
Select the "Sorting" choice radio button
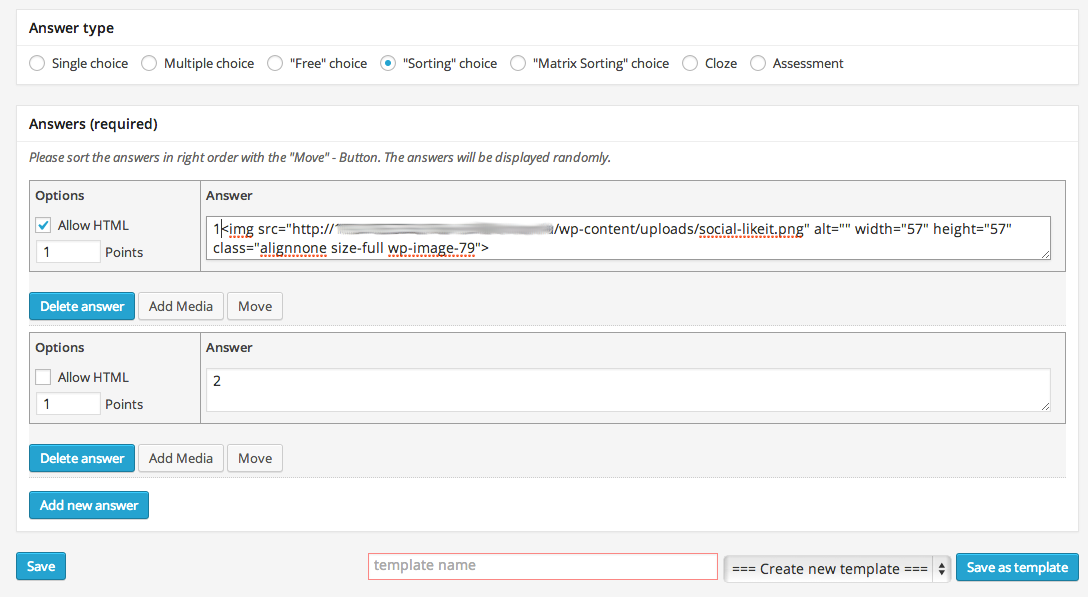[388, 63]
